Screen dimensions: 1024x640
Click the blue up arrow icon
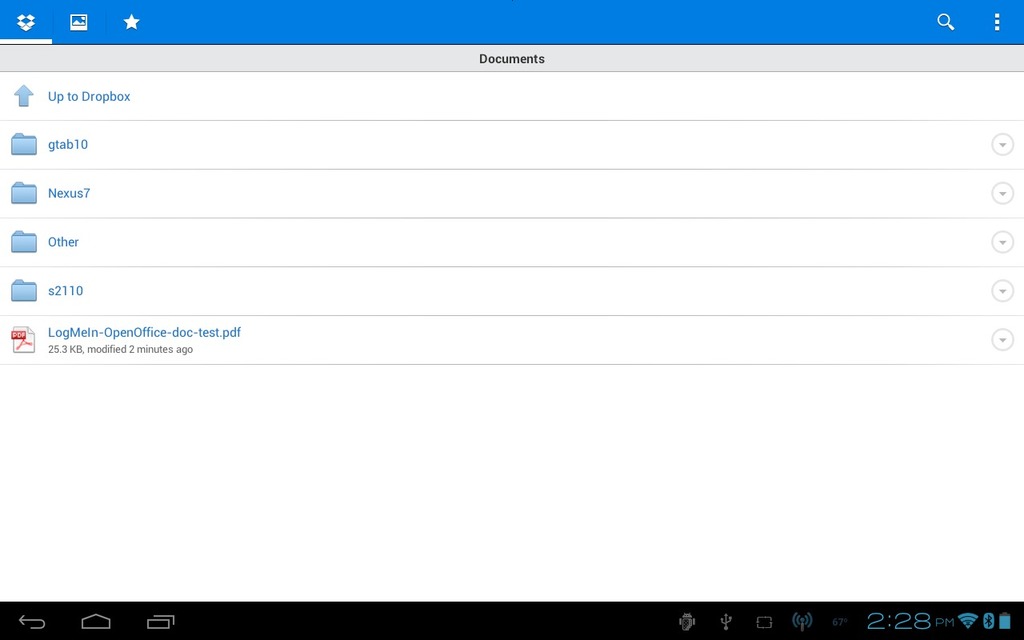(24, 96)
